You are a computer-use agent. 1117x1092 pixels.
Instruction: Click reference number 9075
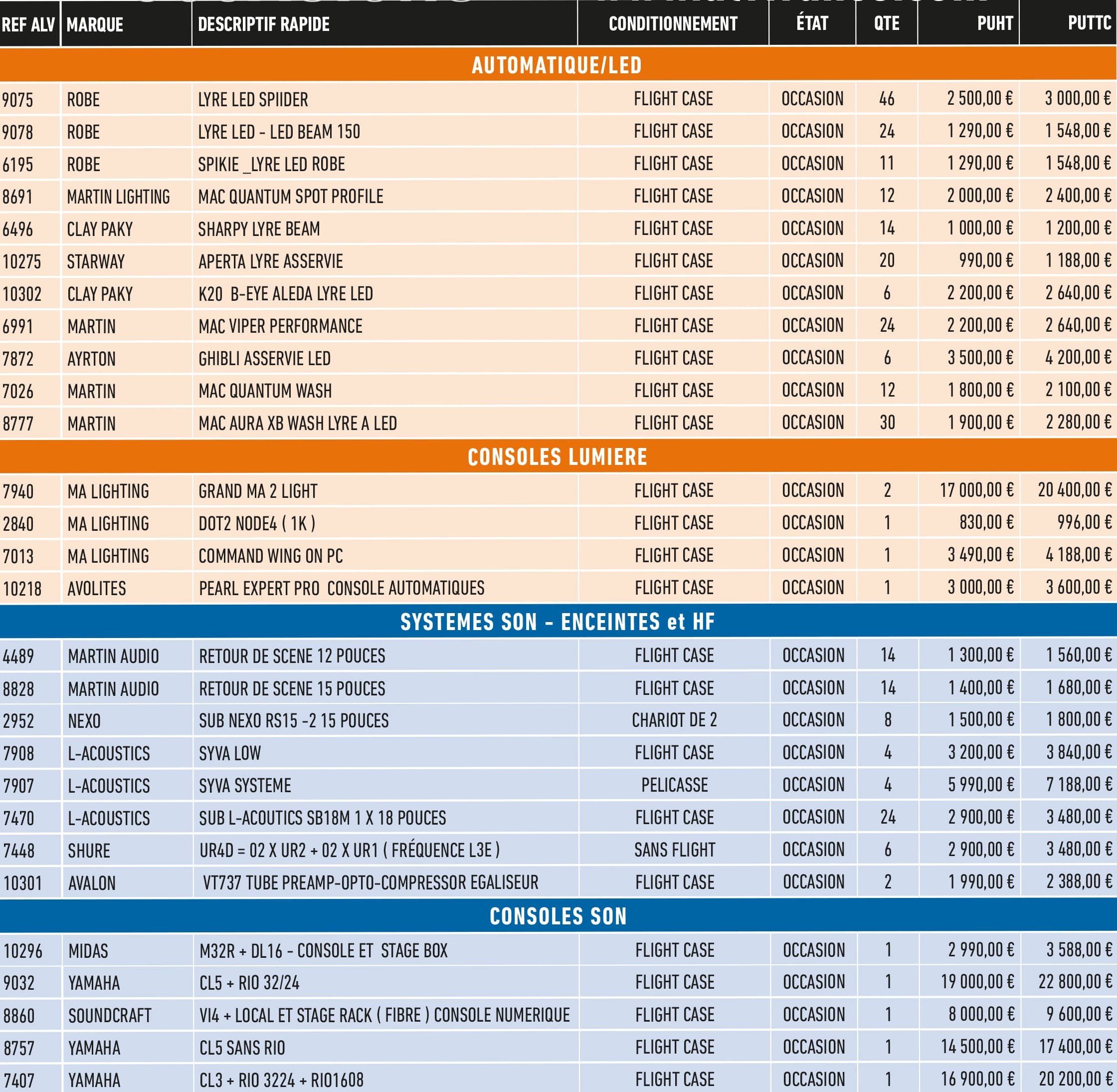[x=18, y=100]
